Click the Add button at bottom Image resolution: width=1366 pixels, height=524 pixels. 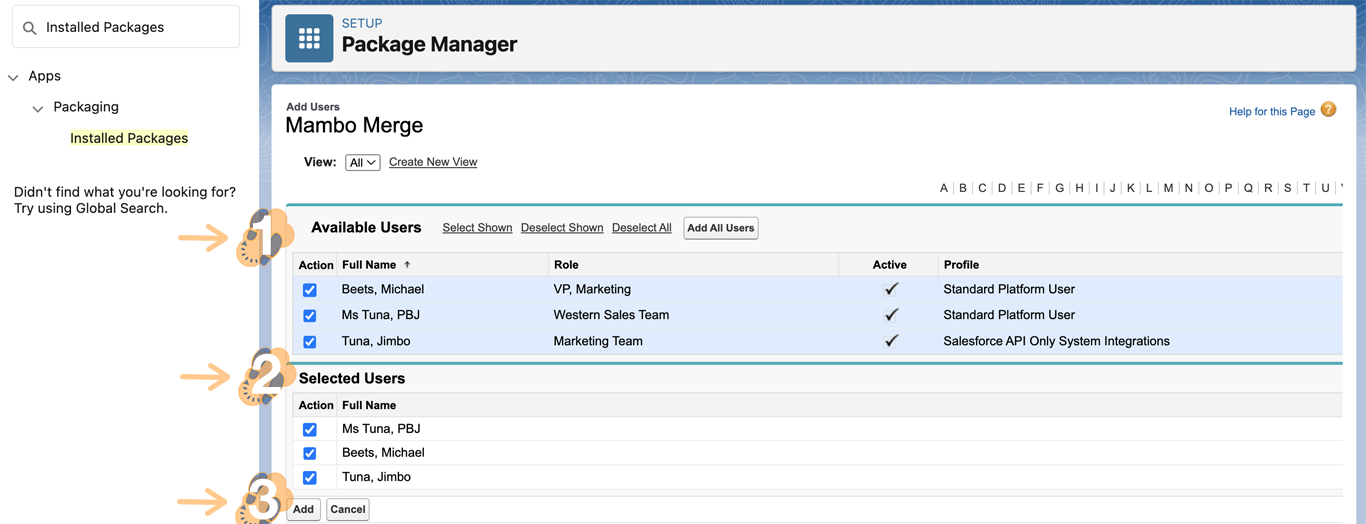pos(303,510)
